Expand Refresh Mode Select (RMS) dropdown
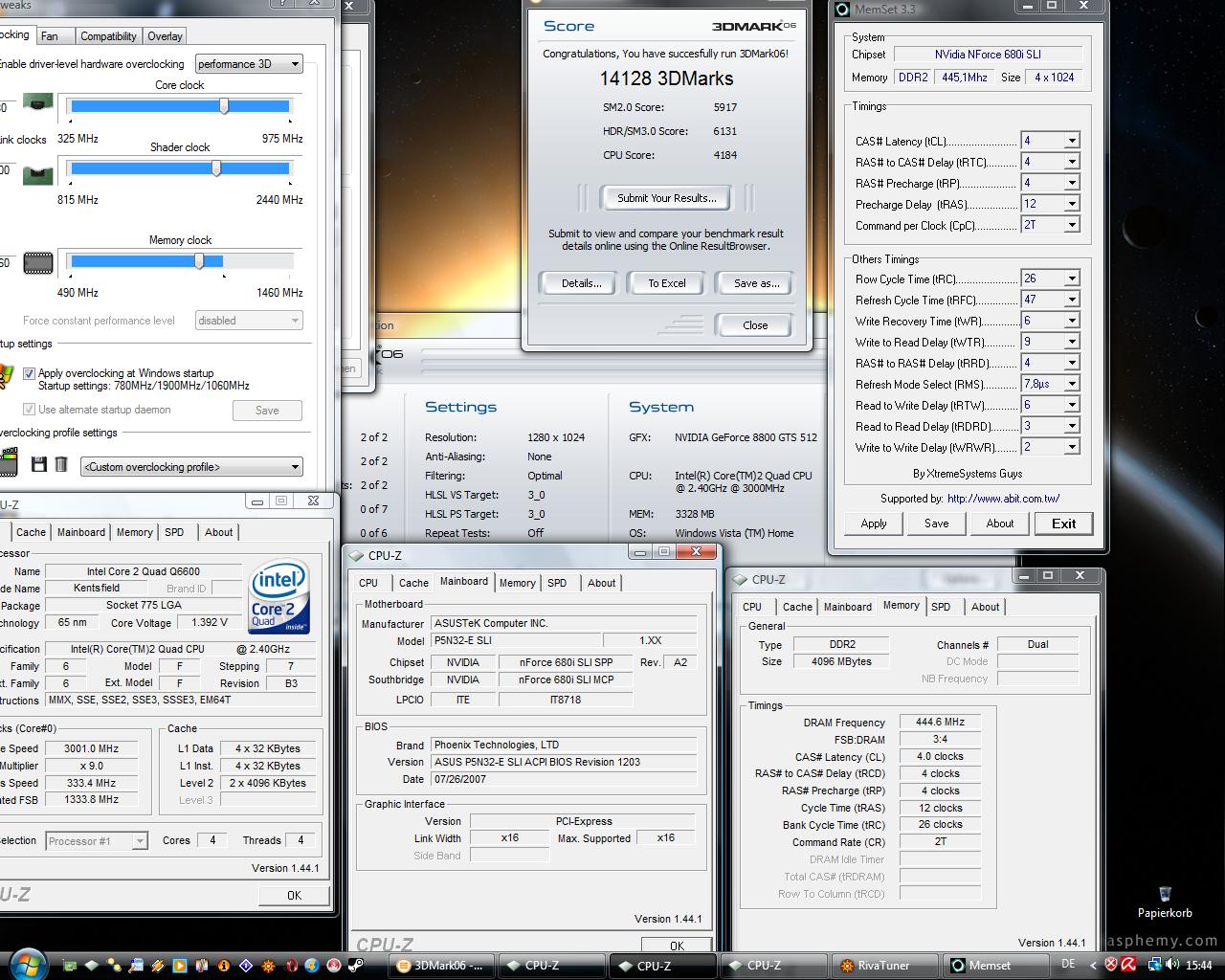The image size is (1225, 980). [1072, 384]
